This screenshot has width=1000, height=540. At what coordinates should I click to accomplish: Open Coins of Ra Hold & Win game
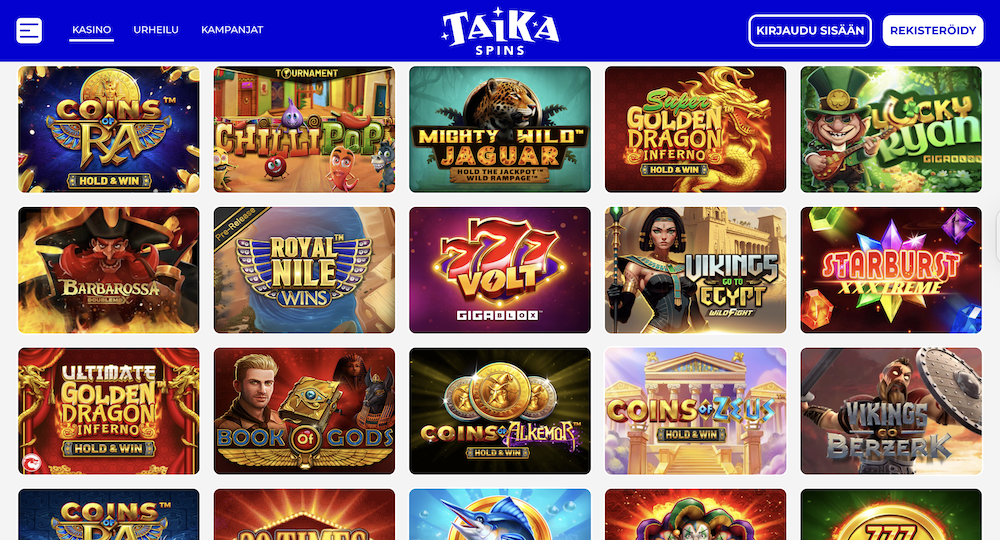(108, 129)
